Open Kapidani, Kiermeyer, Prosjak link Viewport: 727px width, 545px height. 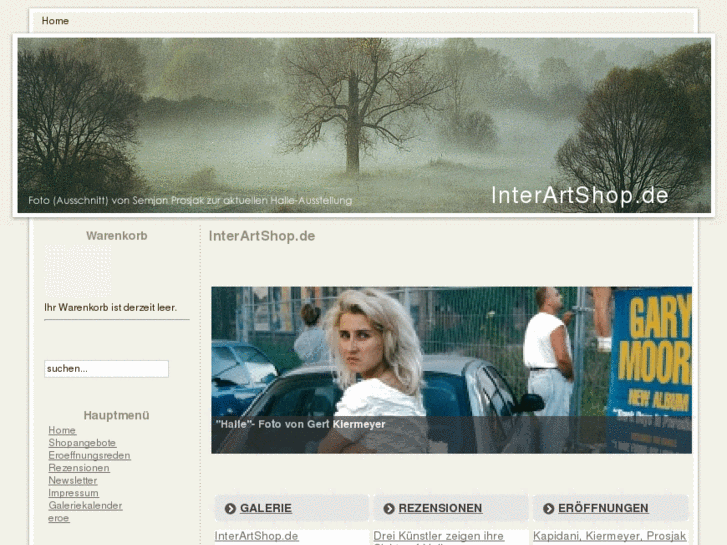[x=609, y=536]
